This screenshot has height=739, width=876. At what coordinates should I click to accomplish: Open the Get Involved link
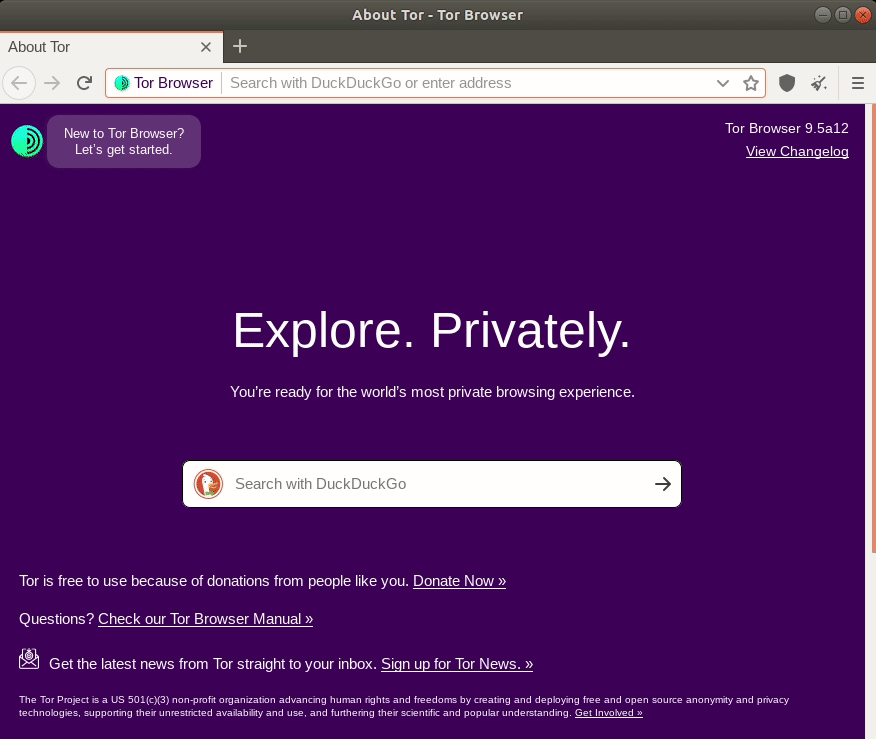tap(608, 713)
